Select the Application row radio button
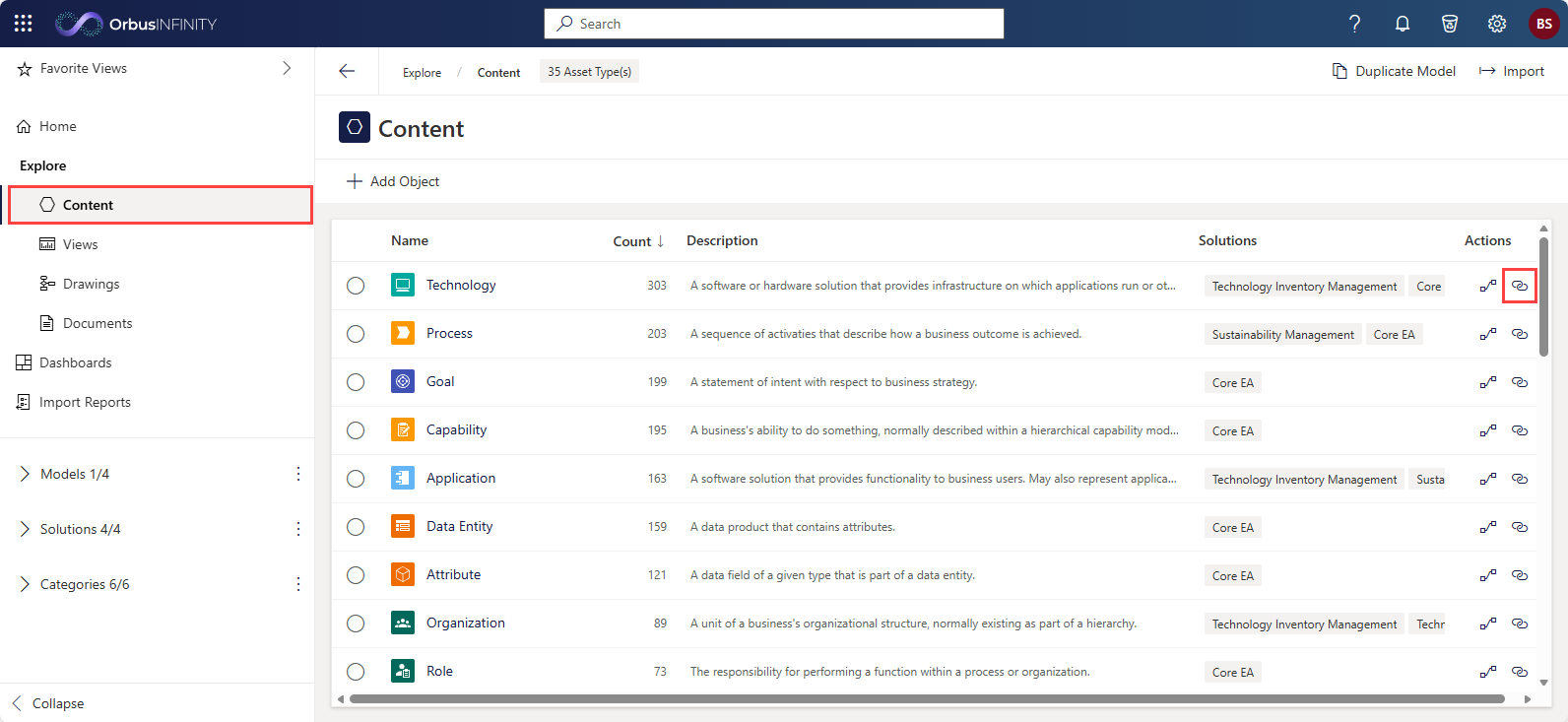Viewport: 1568px width, 722px height. tap(356, 479)
